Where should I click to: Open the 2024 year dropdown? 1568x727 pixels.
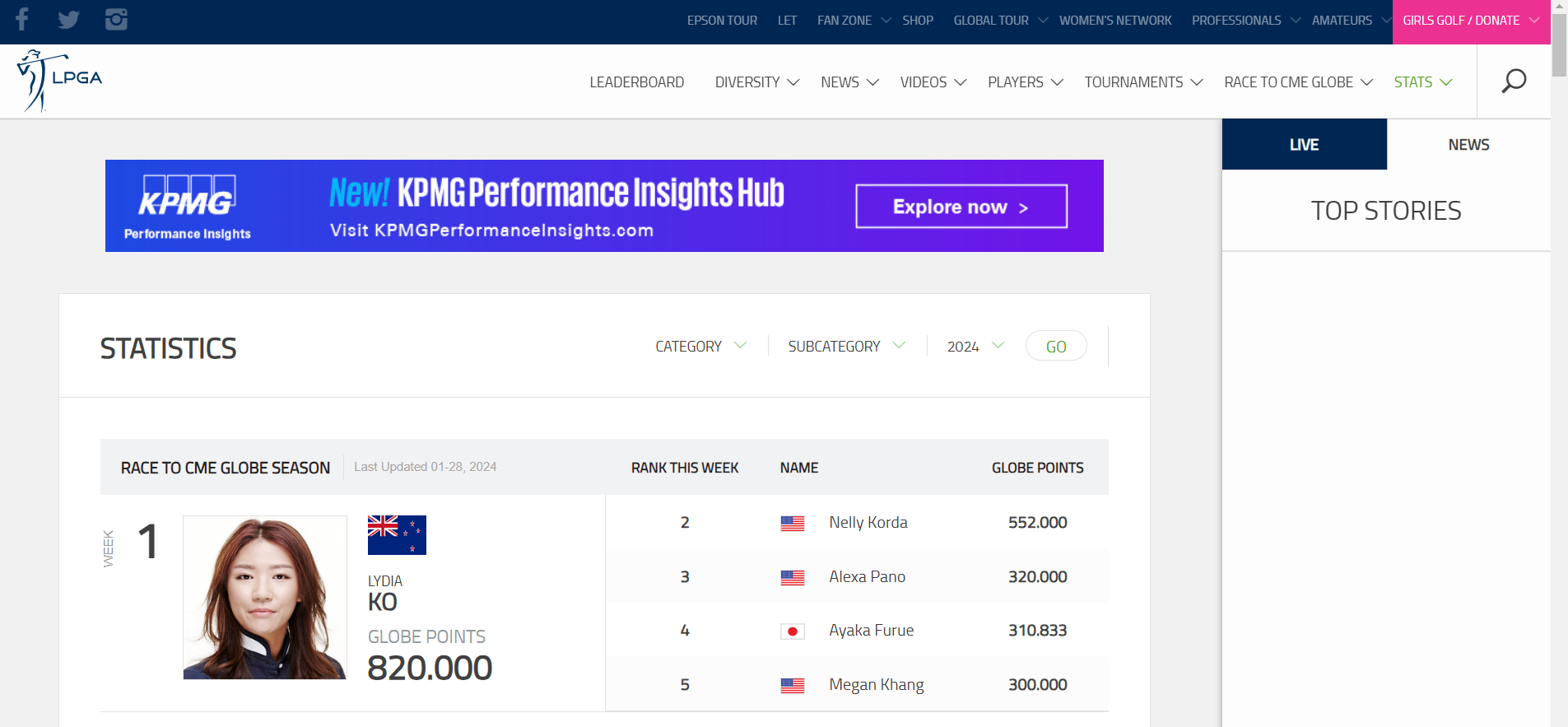tap(975, 347)
